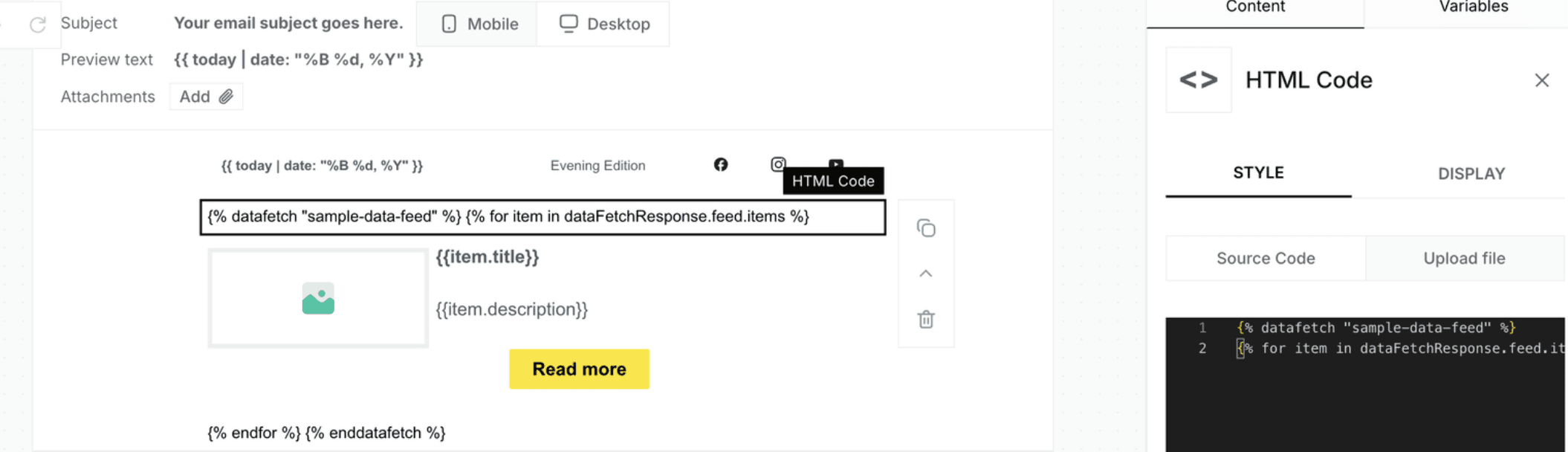The height and width of the screenshot is (452, 1568).
Task: Open the Variables tab
Action: 1474,7
